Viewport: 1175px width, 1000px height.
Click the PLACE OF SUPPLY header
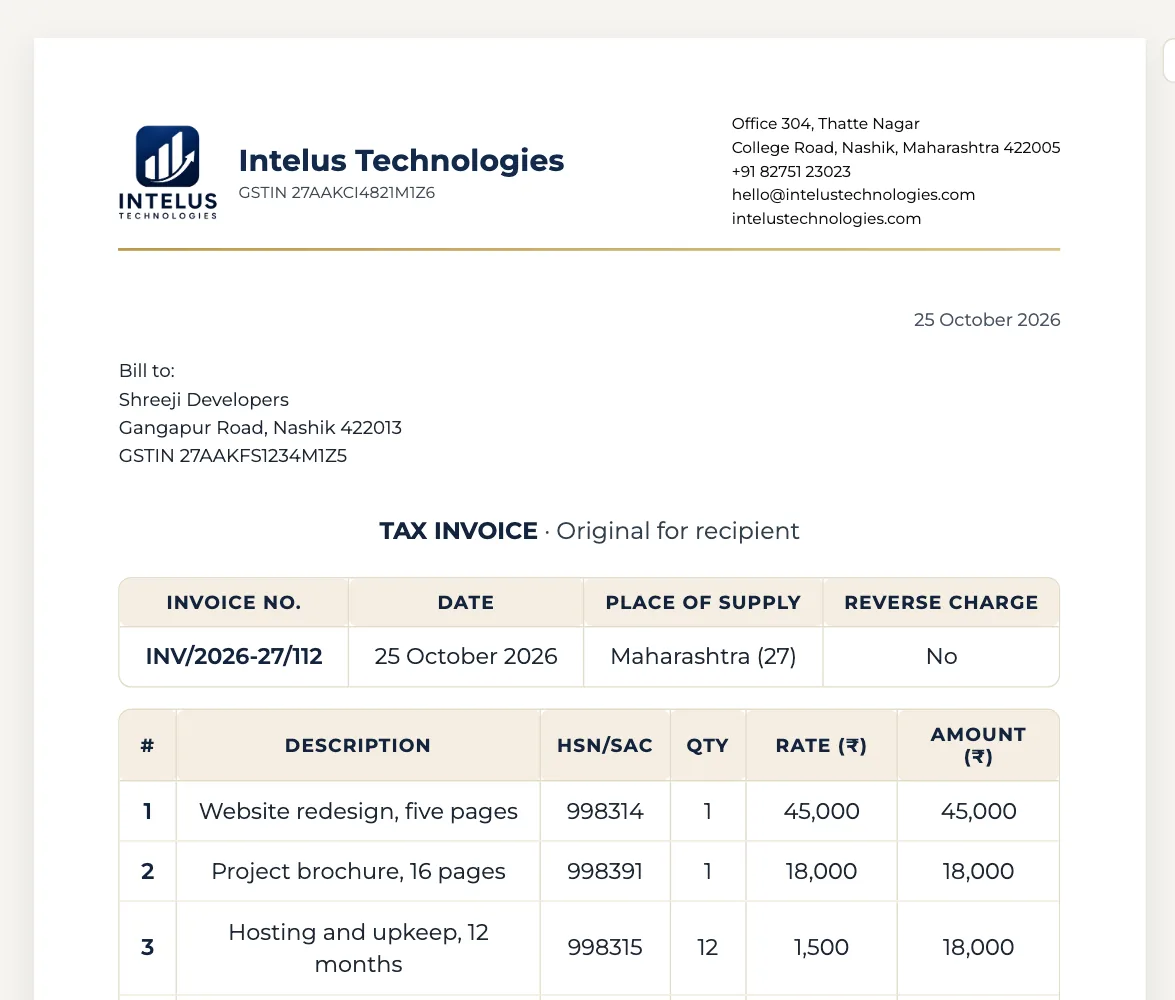(703, 603)
